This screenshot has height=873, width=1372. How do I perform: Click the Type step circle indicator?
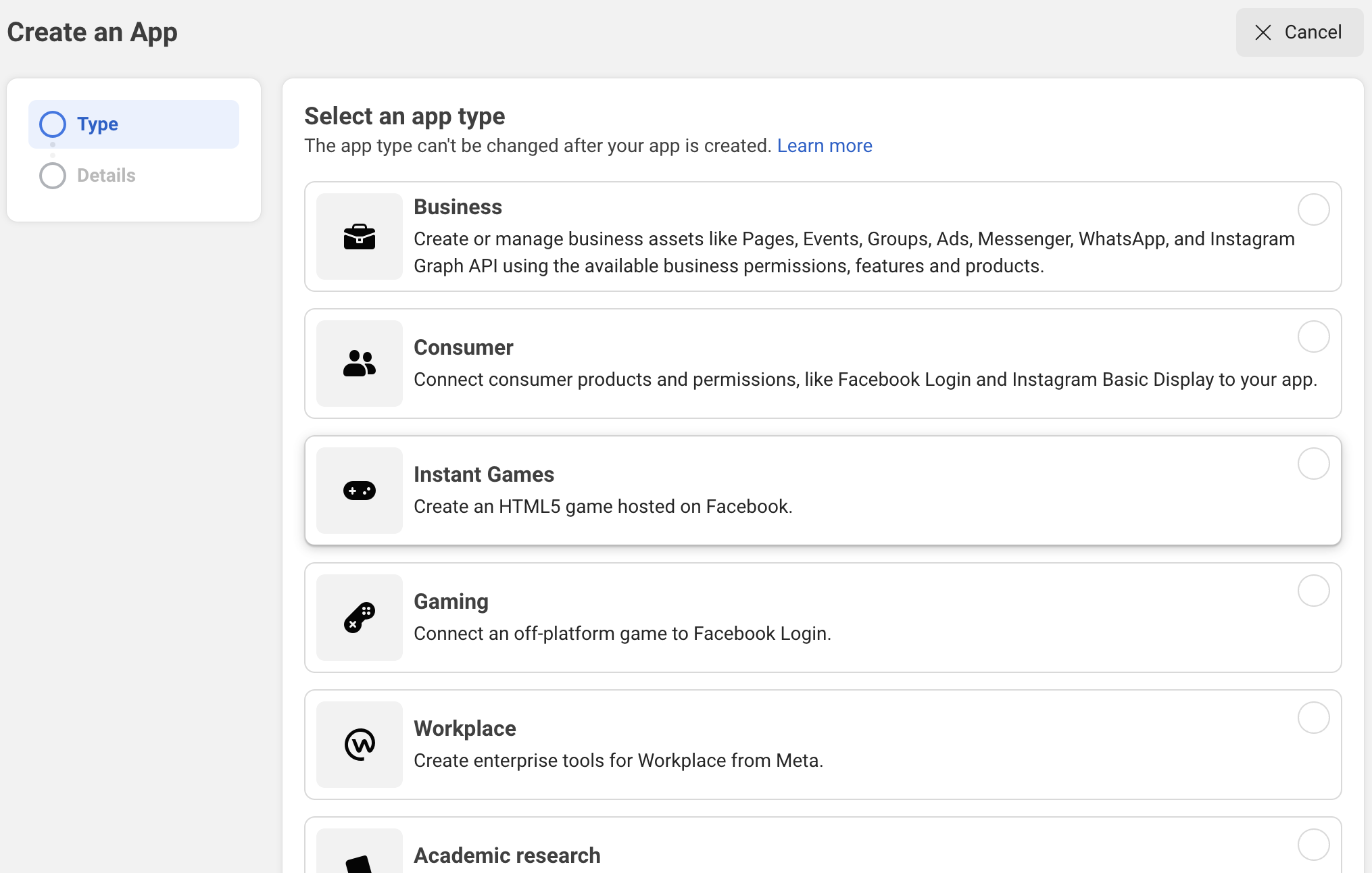tap(53, 124)
